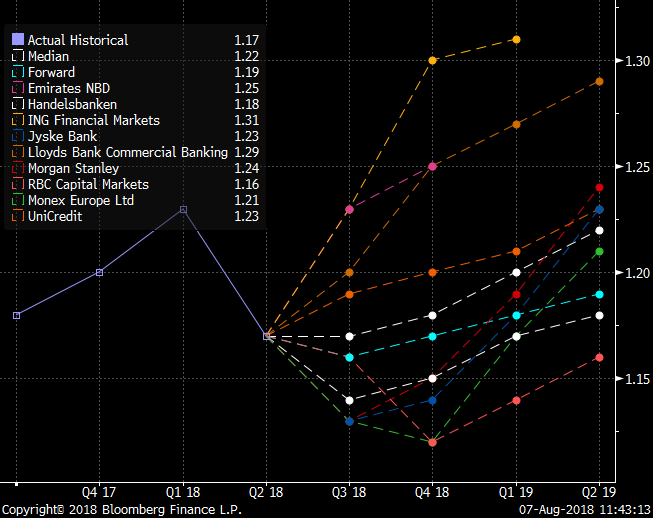Select the "Handelsbanken" legend label
The height and width of the screenshot is (518, 653).
point(72,105)
